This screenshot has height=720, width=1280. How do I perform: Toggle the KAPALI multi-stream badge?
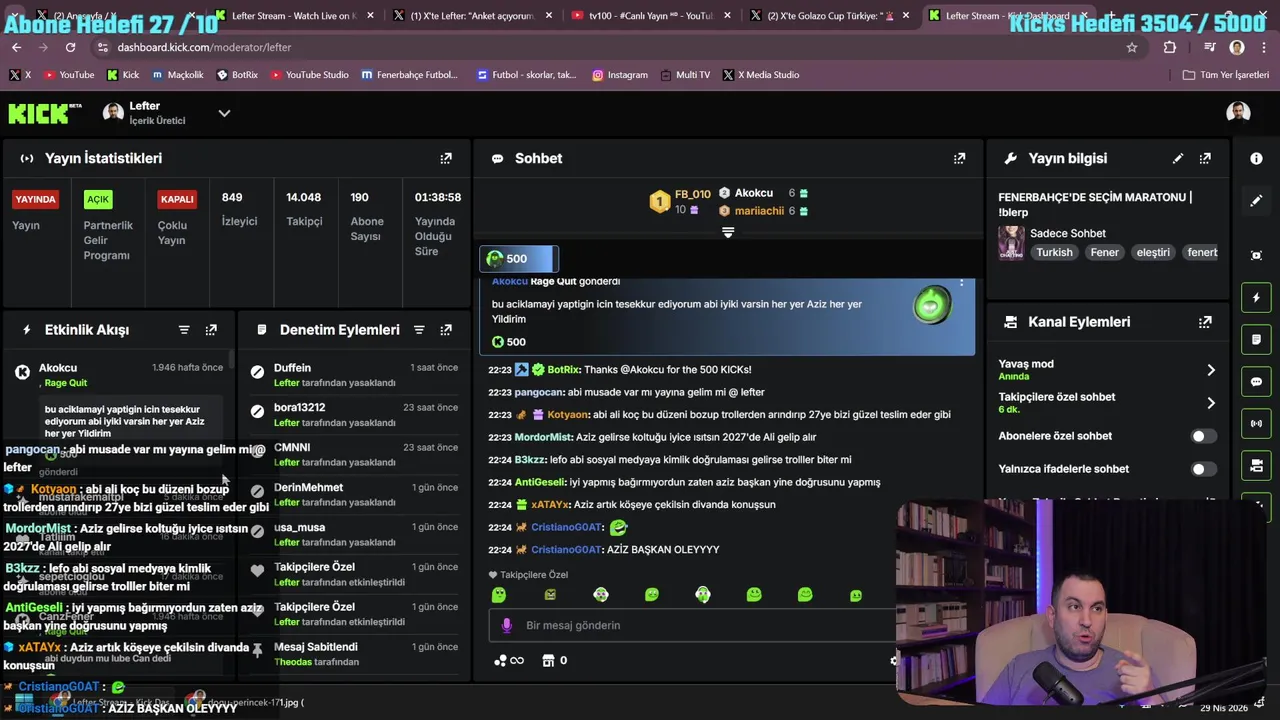pos(177,199)
